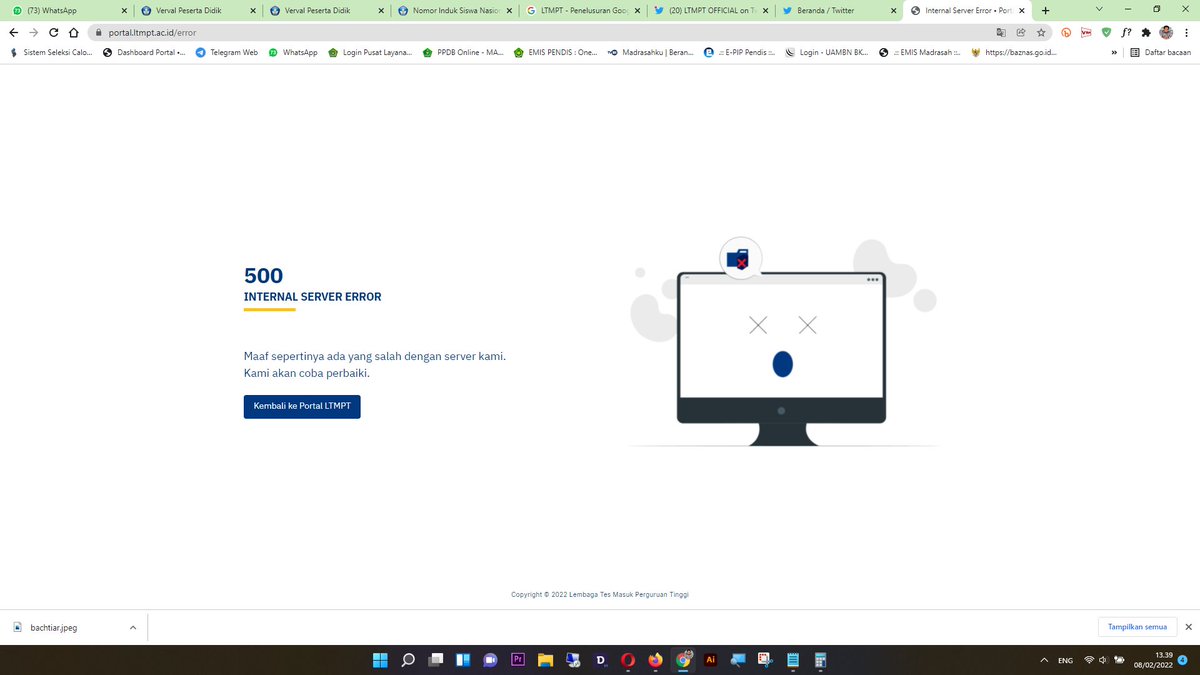Open the Dashboard Portal bookmark
The image size is (1200, 675).
click(x=144, y=52)
